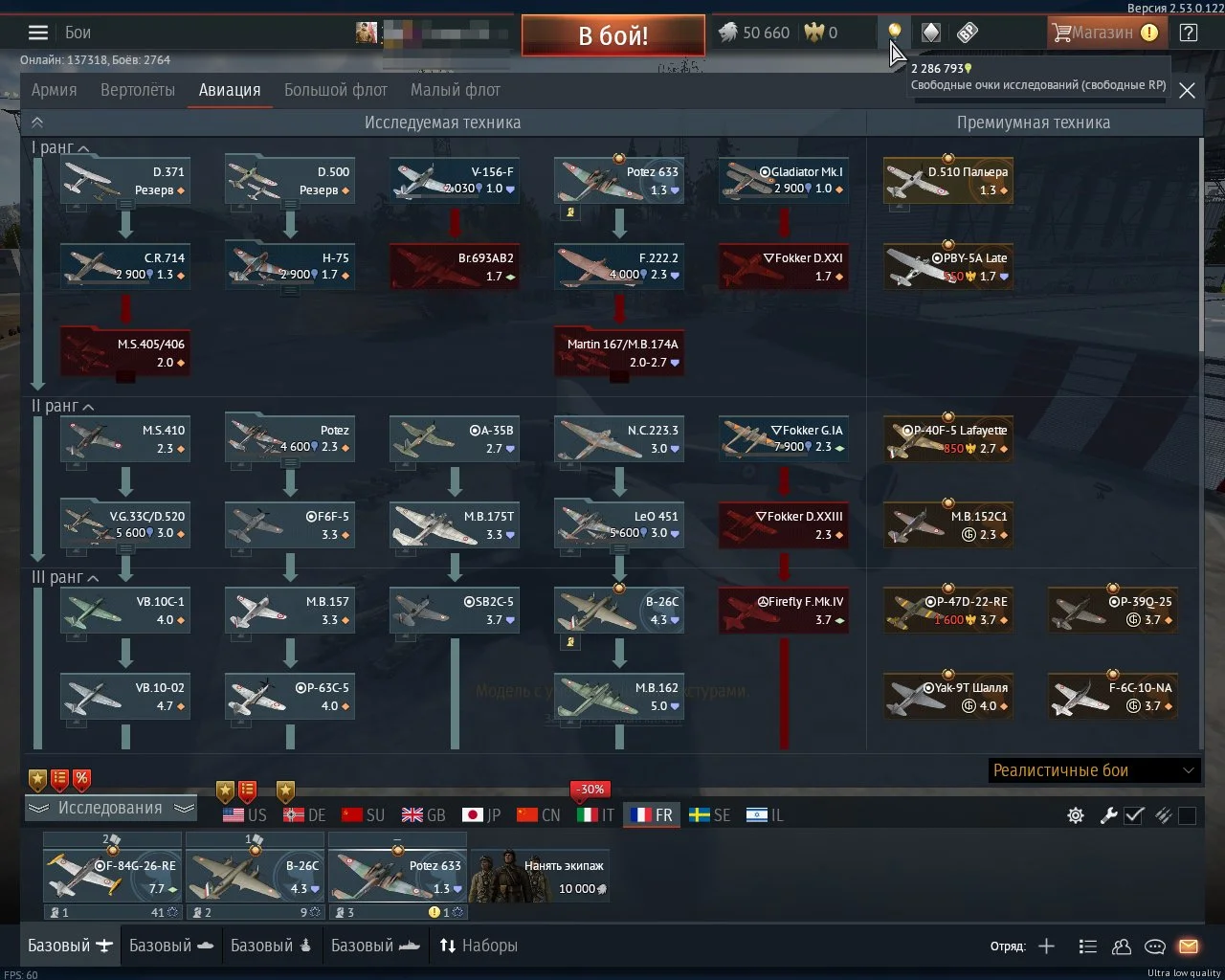Click the red percent bonus icon above Исследования
This screenshot has height=980, width=1225.
click(82, 779)
